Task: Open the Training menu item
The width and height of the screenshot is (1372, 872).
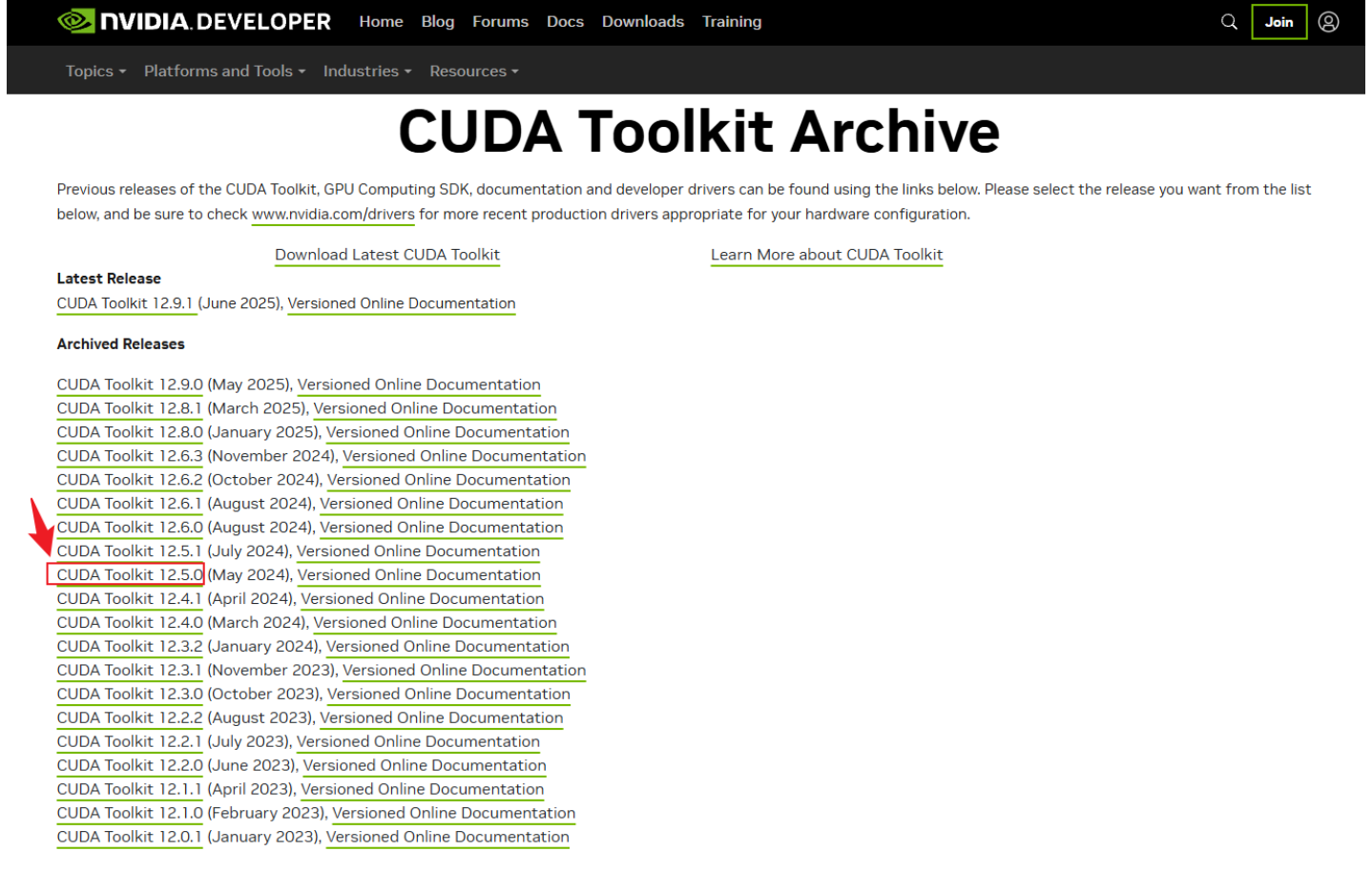Action: [731, 21]
